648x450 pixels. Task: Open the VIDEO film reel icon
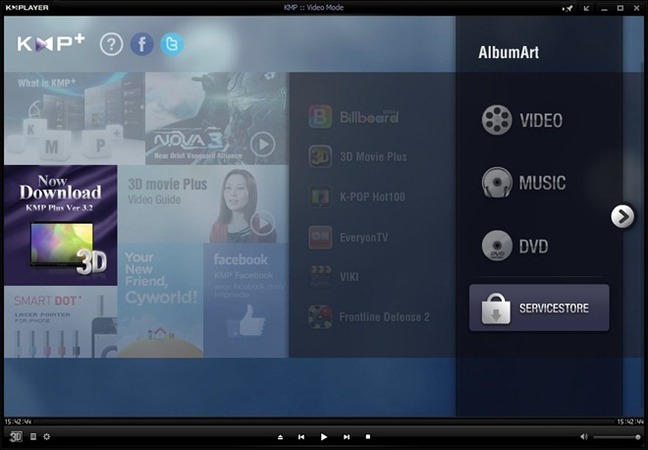[x=497, y=120]
